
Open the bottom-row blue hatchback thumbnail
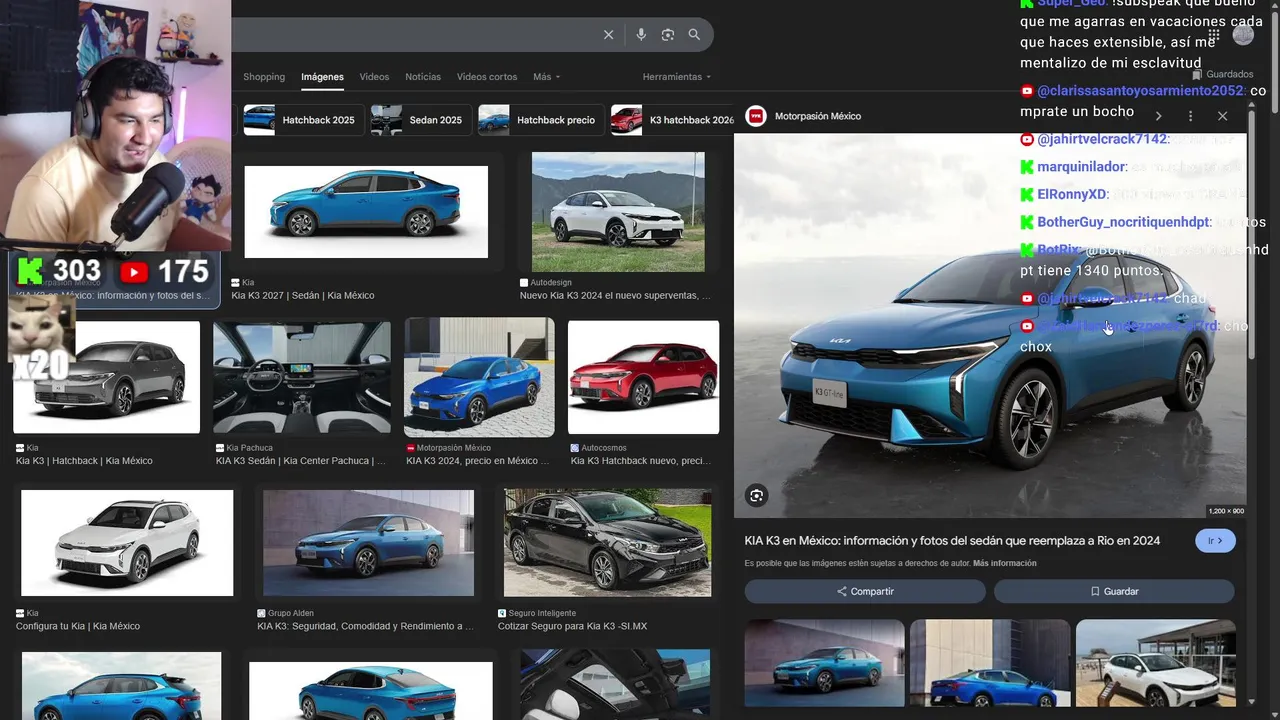pyautogui.click(x=121, y=686)
